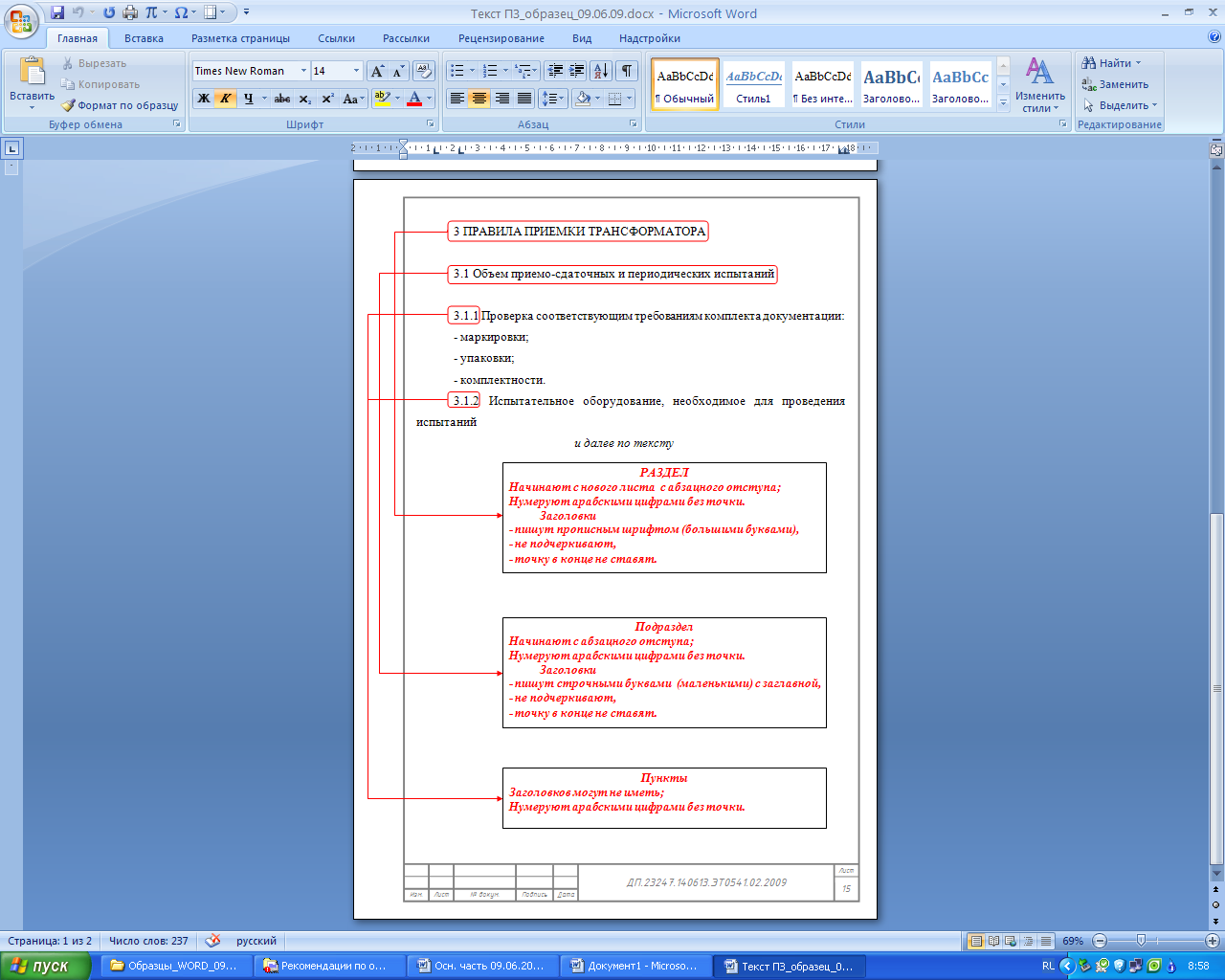Toggle show paragraph marks (¶)

(x=626, y=71)
